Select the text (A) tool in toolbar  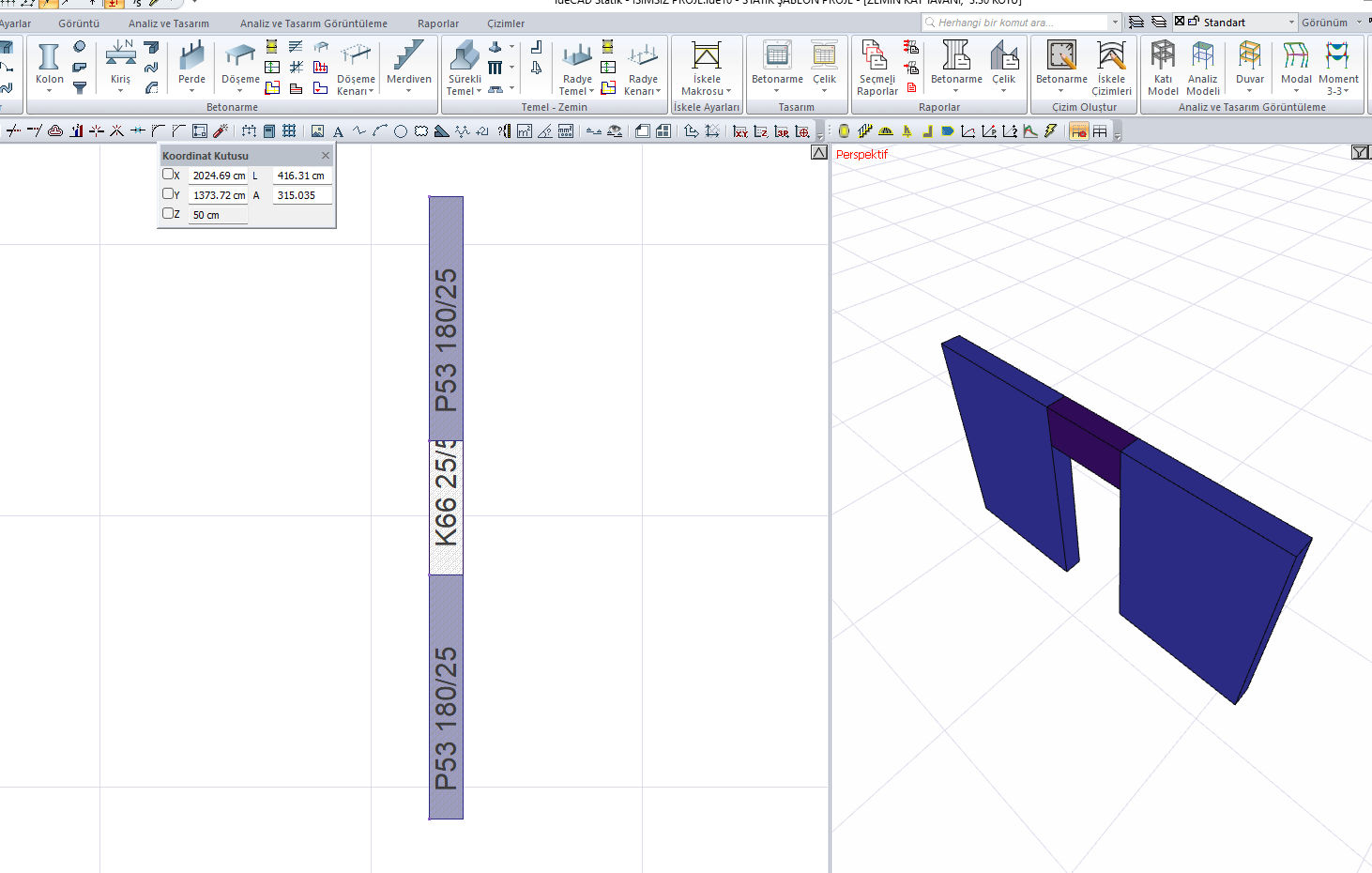tap(338, 131)
